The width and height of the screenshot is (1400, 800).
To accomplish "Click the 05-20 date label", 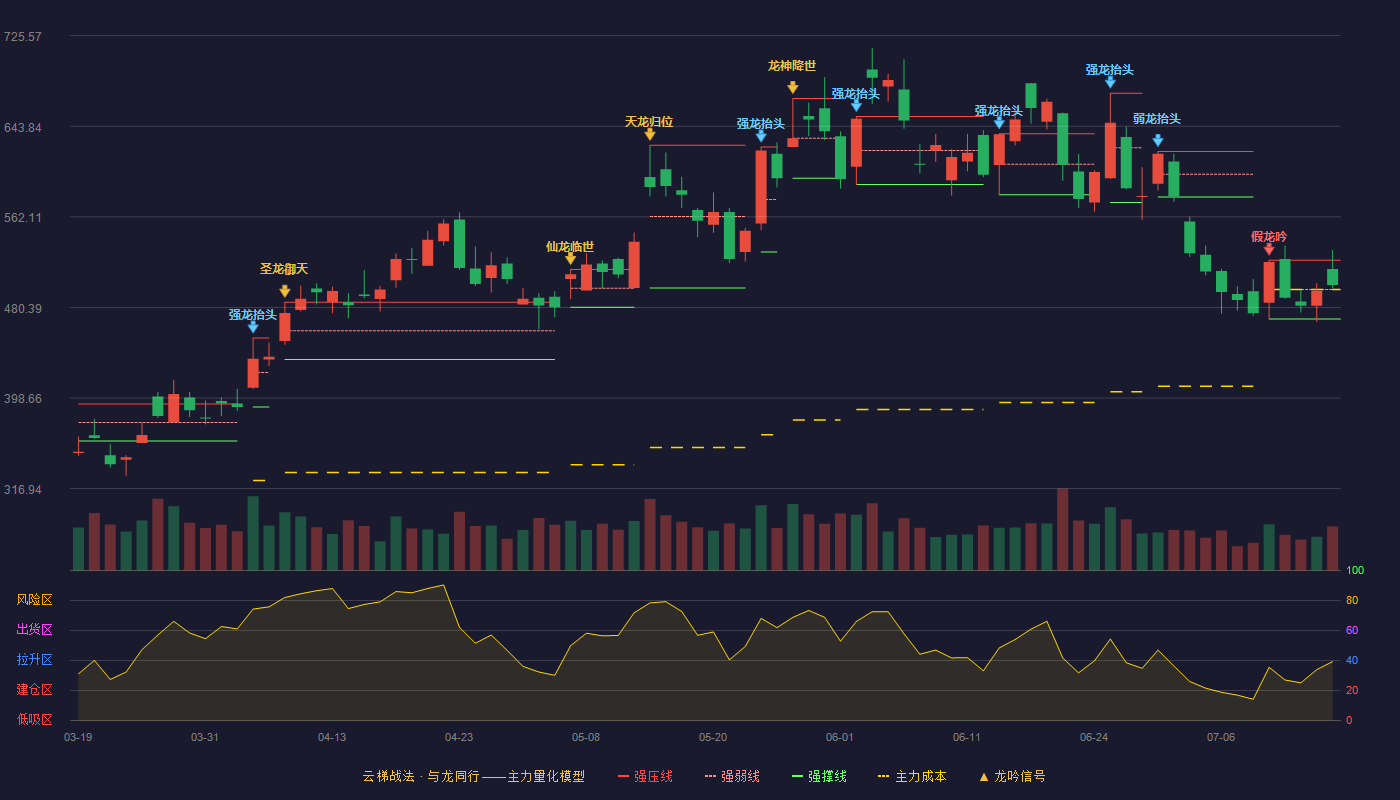I will click(x=713, y=737).
